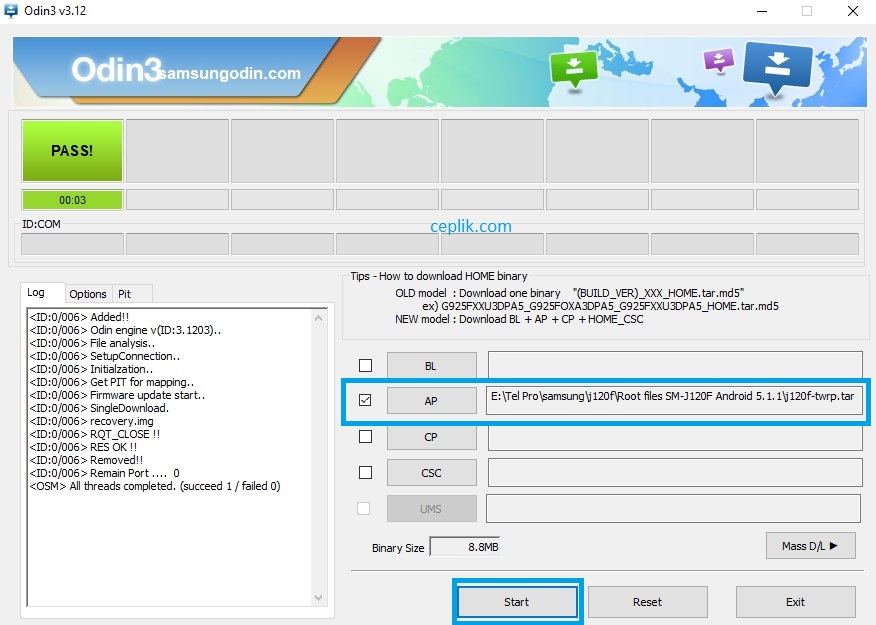Click the 'Odin engine v(ID:3.1203)..' log line

click(125, 330)
